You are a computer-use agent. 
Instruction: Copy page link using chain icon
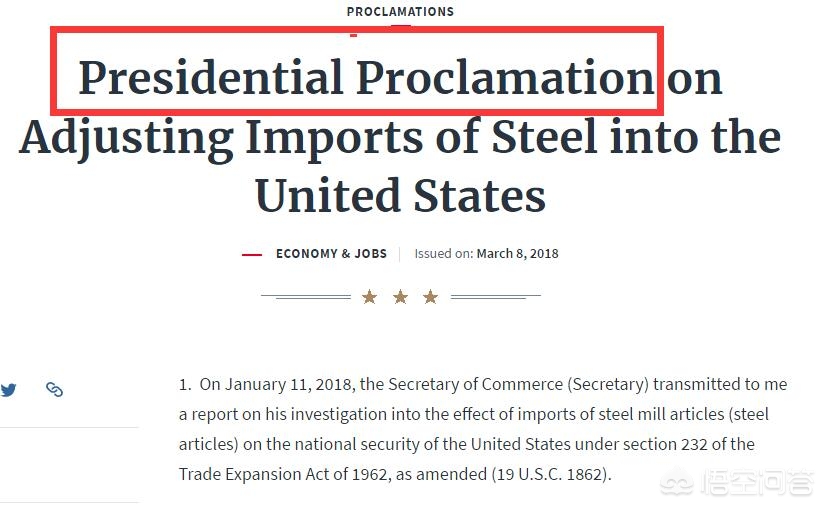54,389
